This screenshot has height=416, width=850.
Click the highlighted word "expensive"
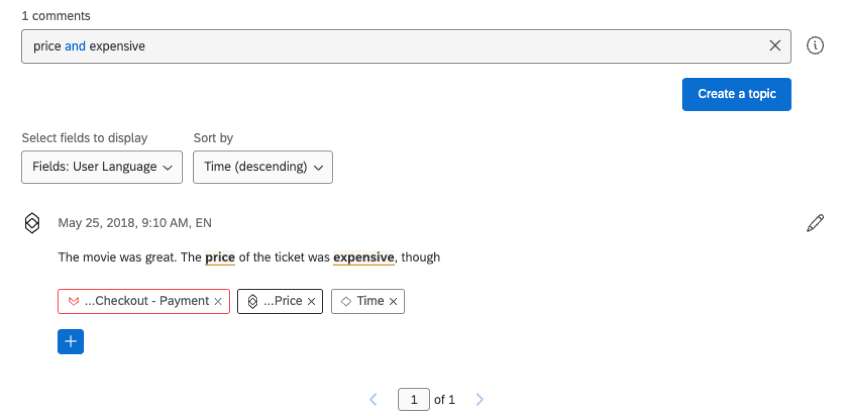(364, 257)
